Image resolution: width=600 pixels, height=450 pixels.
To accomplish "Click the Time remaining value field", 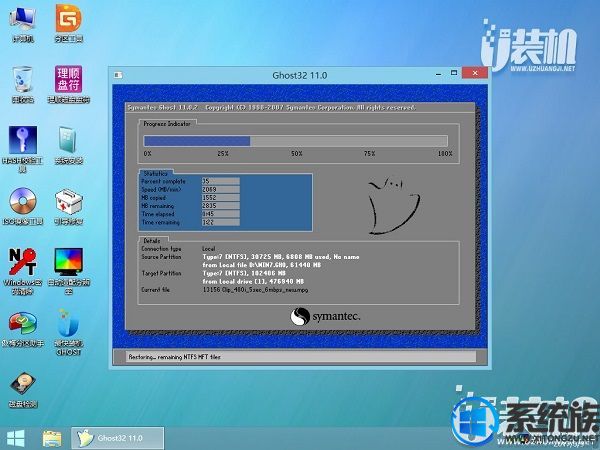I will 221,222.
